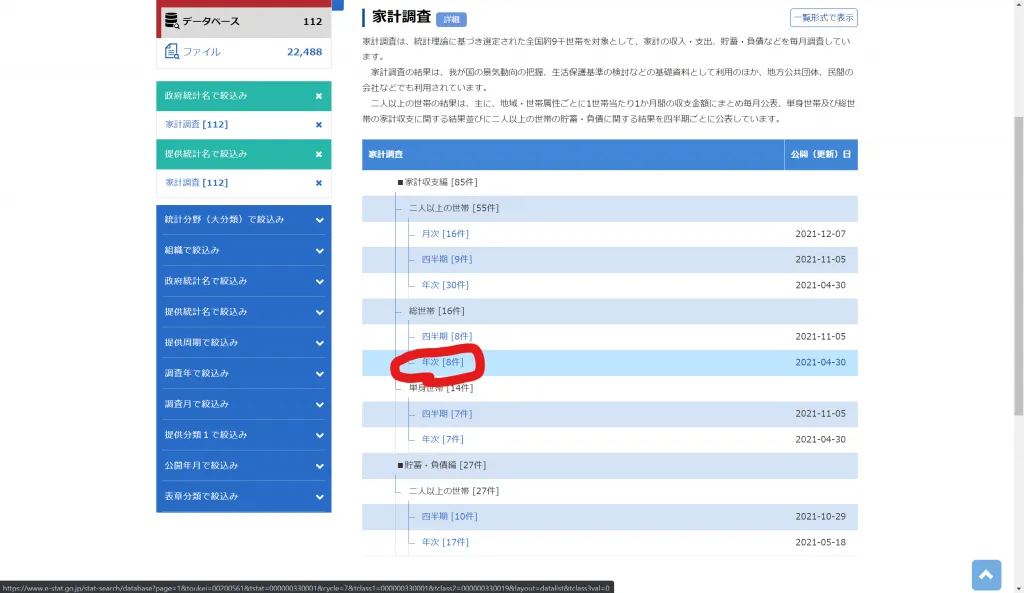Expand the 提供周期で絞込み panel
1024x593 pixels.
(x=244, y=343)
